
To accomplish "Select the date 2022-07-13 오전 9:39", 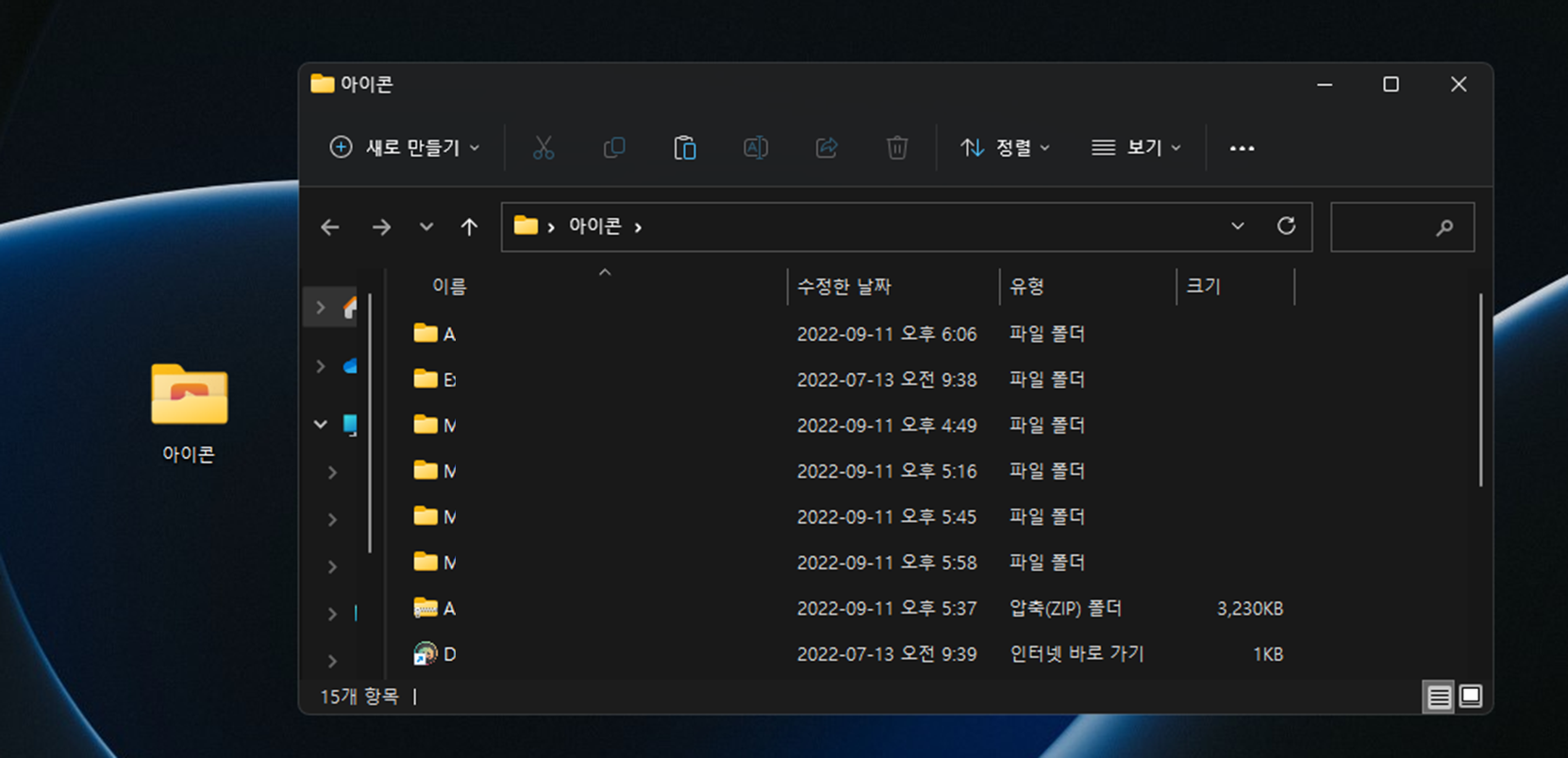I will [x=887, y=654].
